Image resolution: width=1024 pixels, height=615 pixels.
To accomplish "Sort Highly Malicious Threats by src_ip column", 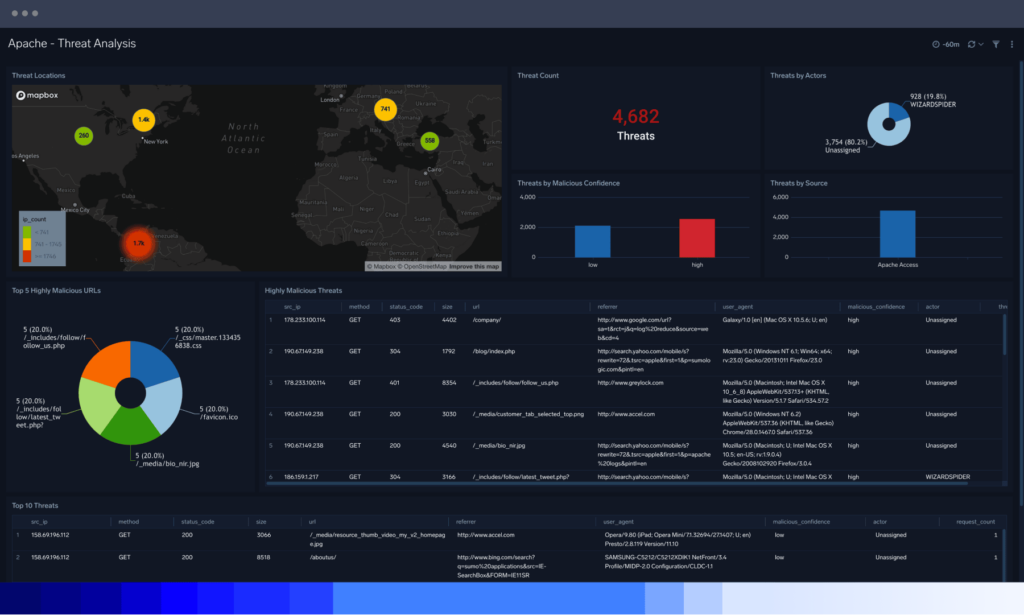I will point(292,307).
